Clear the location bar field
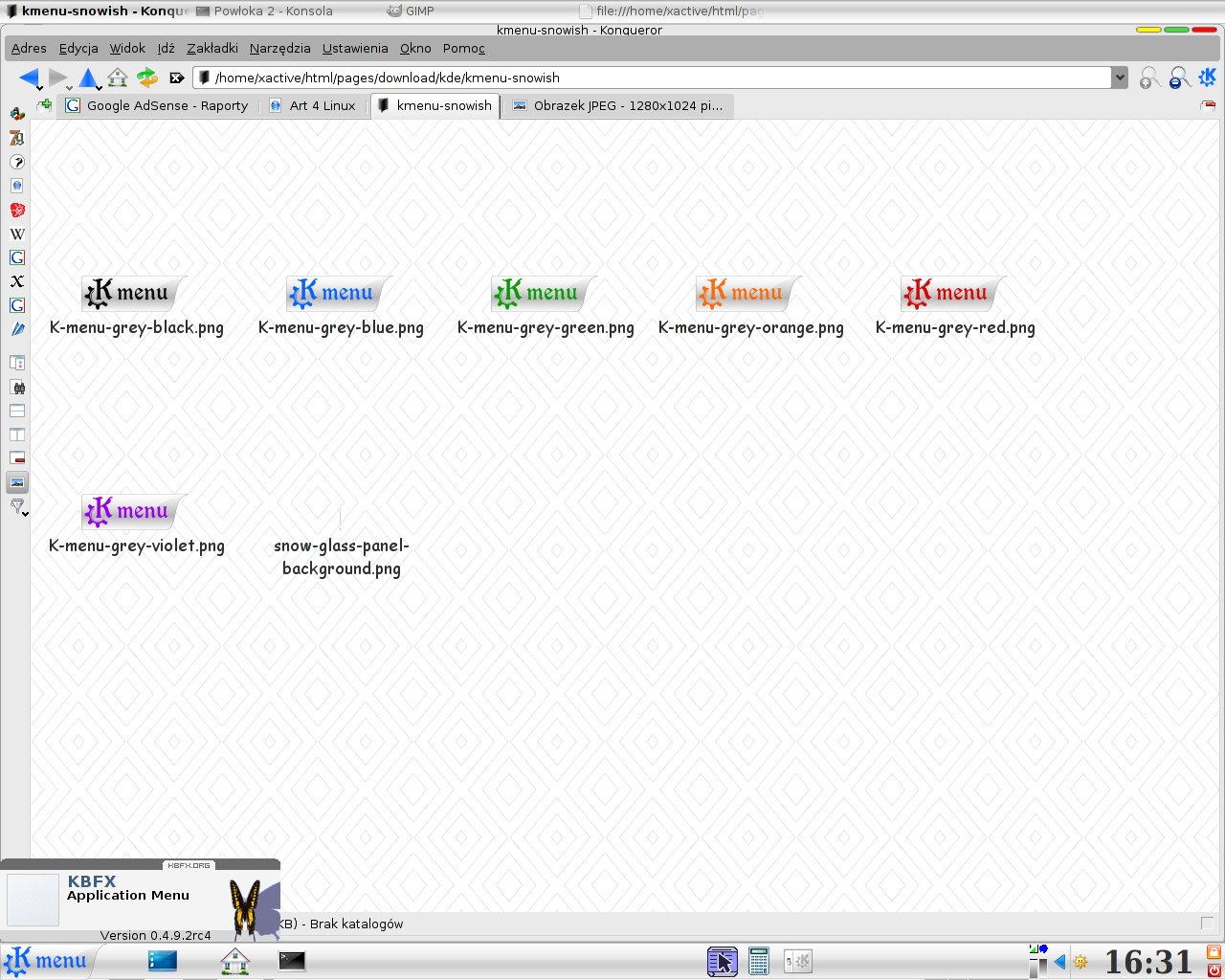This screenshot has width=1225, height=980. 176,78
